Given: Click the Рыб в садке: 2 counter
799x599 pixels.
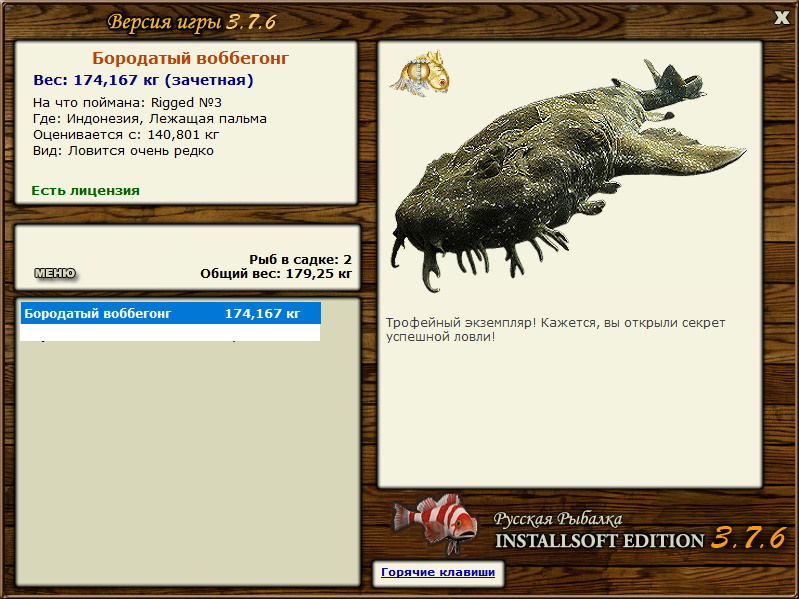Looking at the screenshot, I should click(300, 259).
